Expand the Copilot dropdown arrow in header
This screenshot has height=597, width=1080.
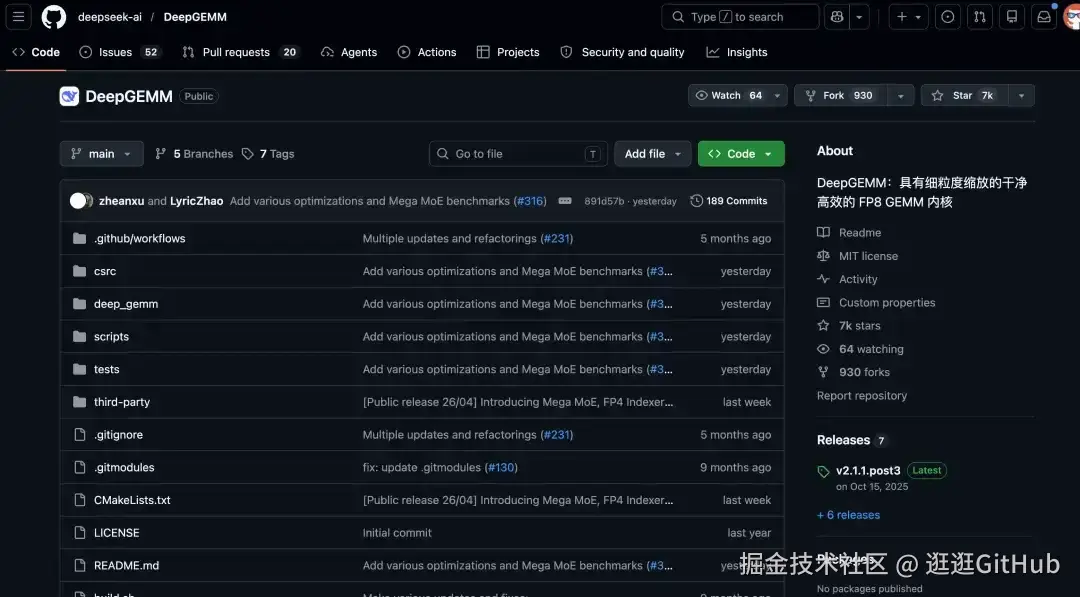click(x=859, y=17)
